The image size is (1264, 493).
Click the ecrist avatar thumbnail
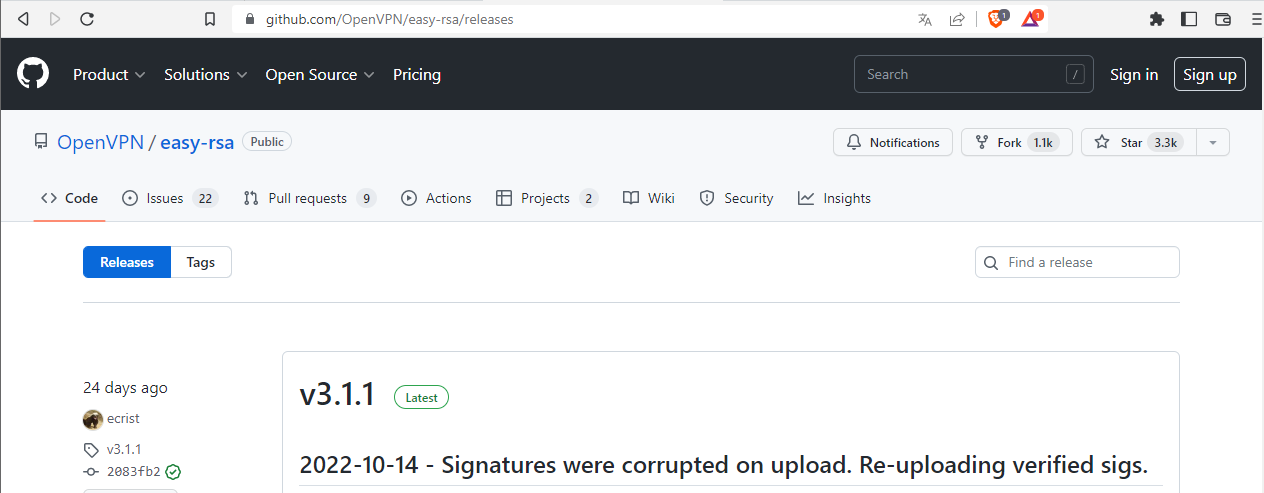click(x=93, y=419)
